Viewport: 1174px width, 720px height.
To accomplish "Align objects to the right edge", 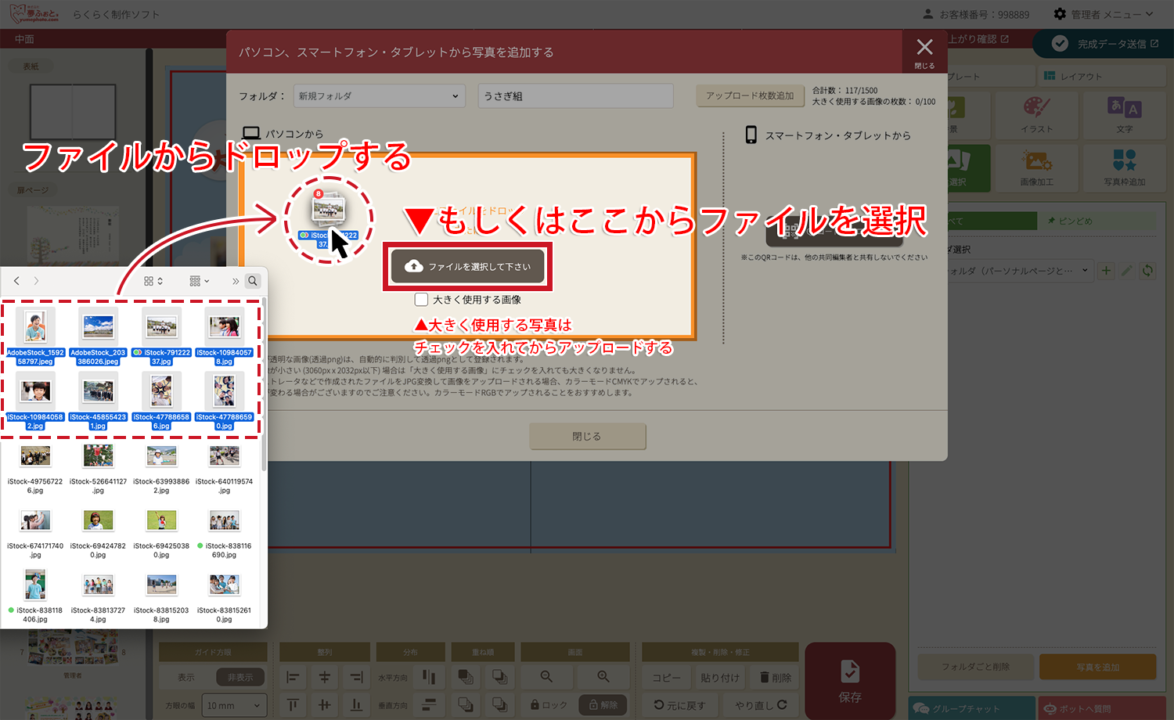I will pyautogui.click(x=356, y=677).
